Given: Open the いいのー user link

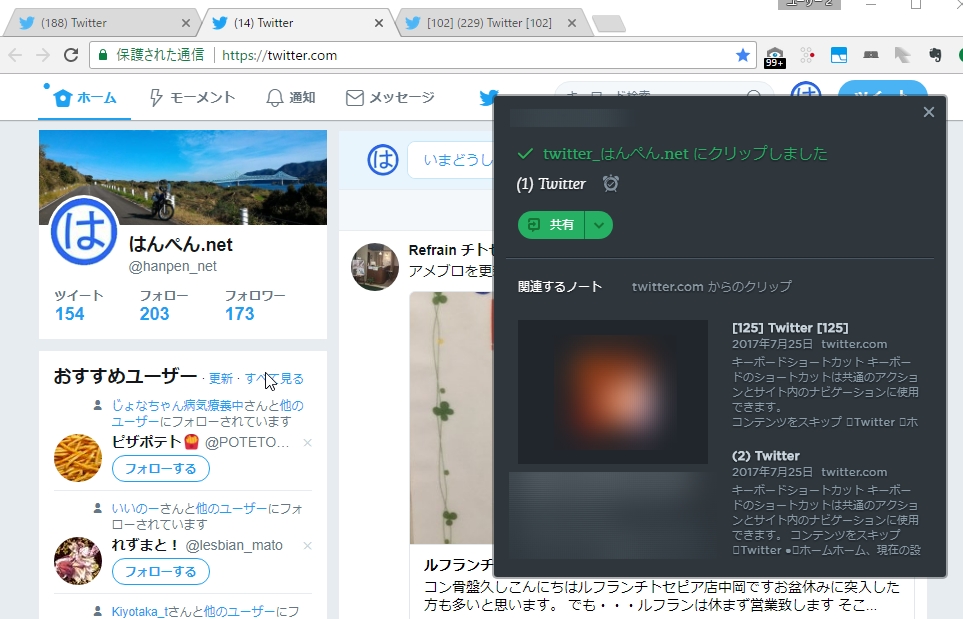Looking at the screenshot, I should 136,508.
